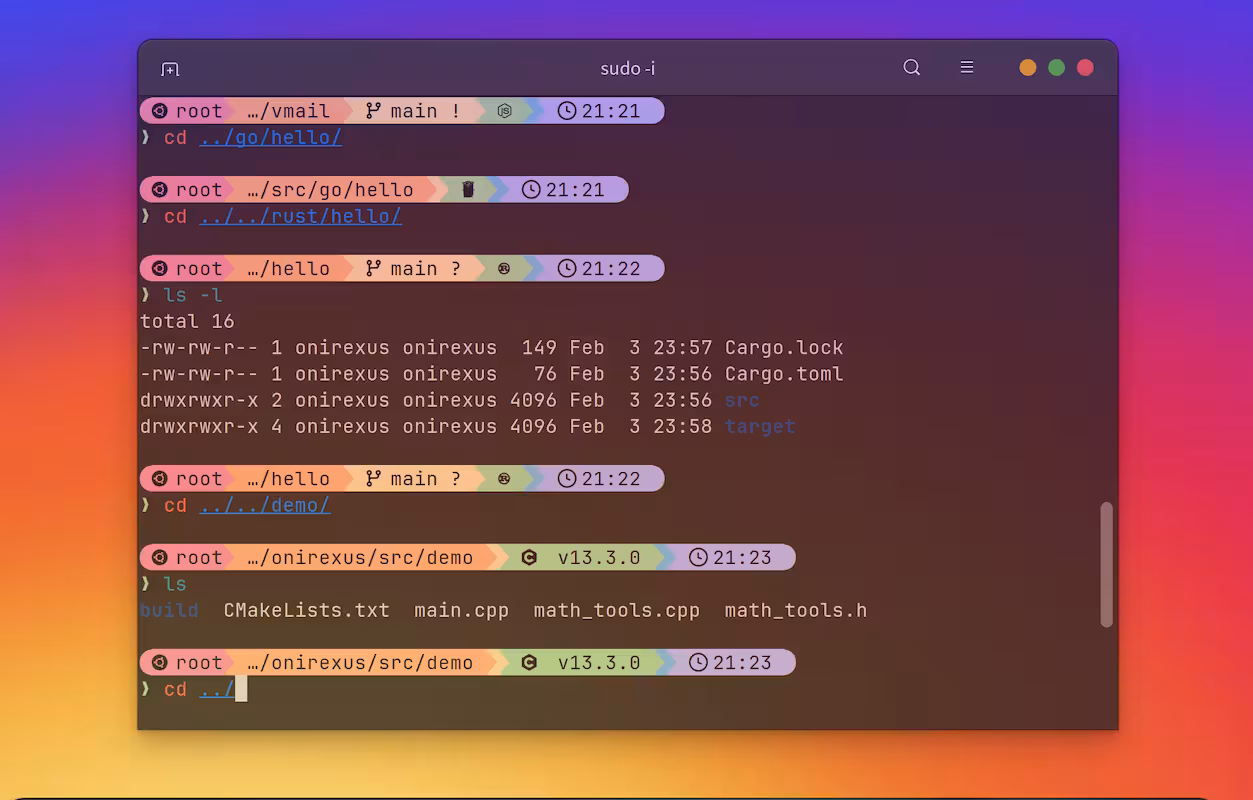Click the Cargo.toml file name
Viewport: 1253px width, 800px height.
pyautogui.click(x=784, y=374)
